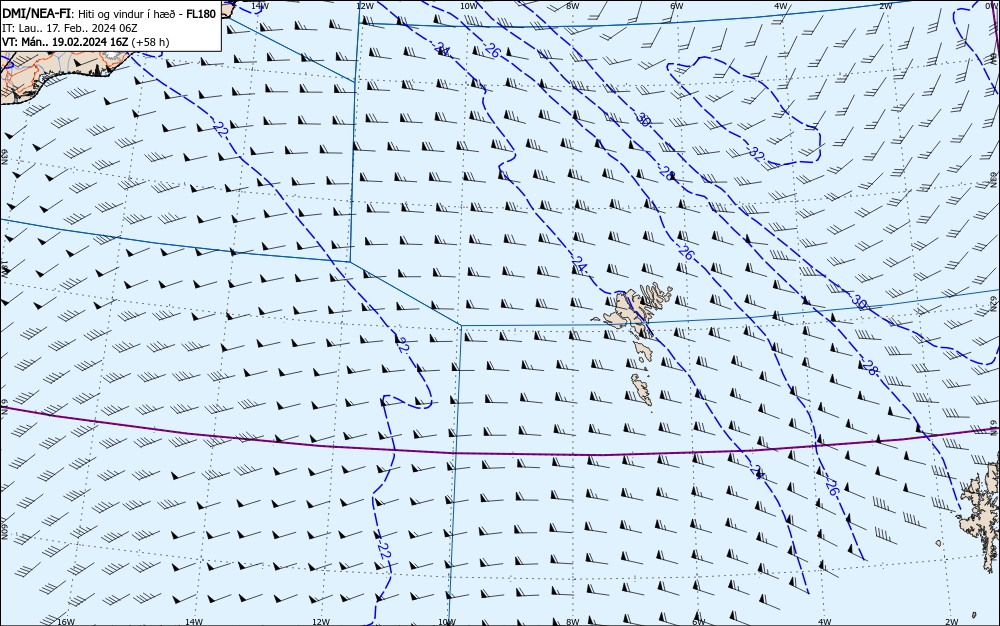Click the "22" label on the southernmost contour segment
Viewport: 1000px width, 626px height.
(383, 551)
